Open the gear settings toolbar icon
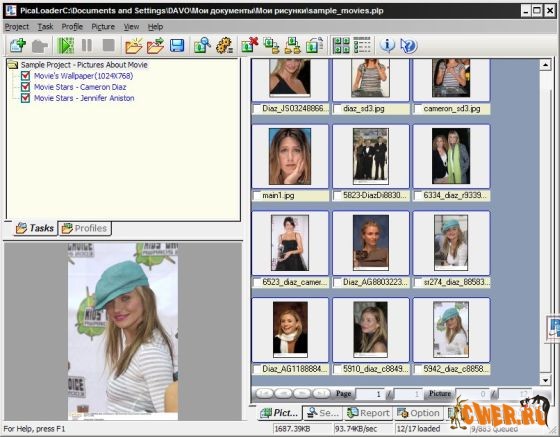This screenshot has height=437, width=560. click(x=225, y=46)
